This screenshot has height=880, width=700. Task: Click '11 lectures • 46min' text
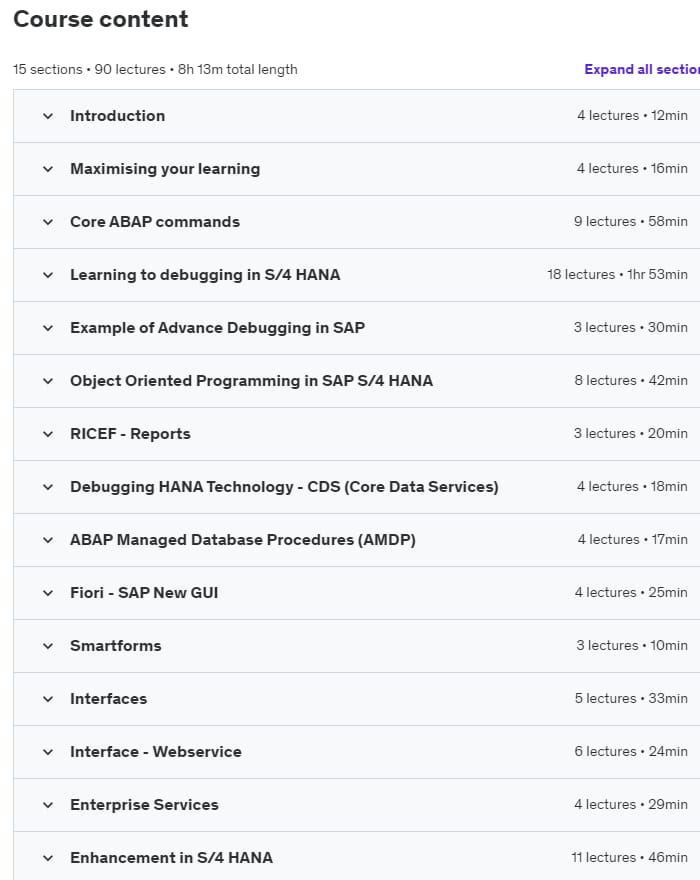[x=629, y=858]
